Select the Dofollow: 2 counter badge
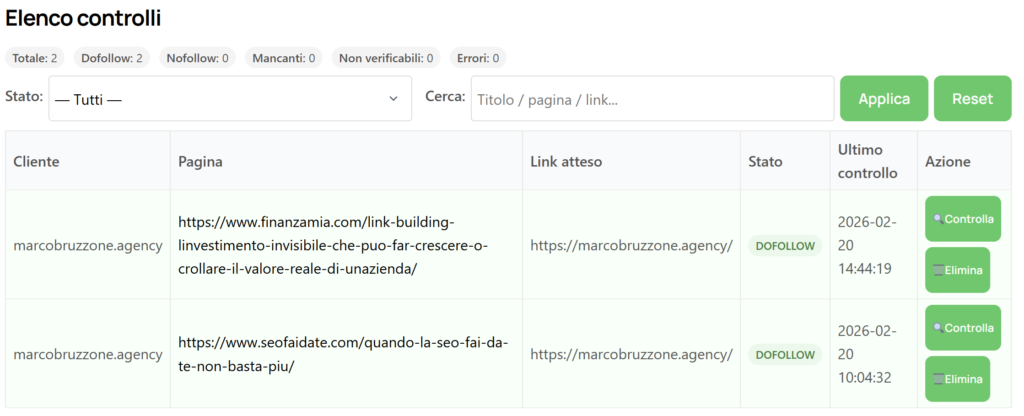 point(112,58)
